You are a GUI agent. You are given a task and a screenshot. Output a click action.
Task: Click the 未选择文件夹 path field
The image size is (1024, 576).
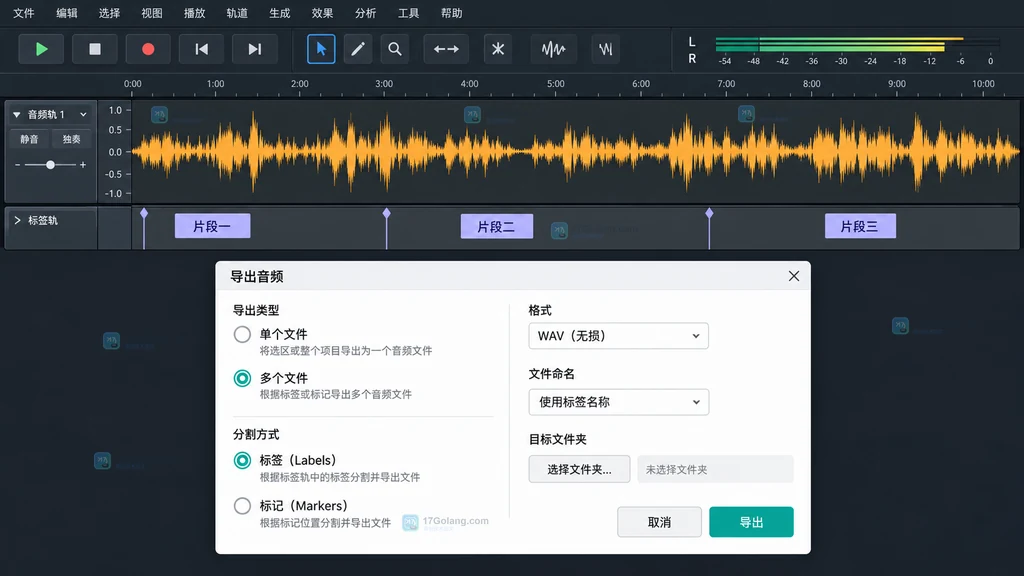click(715, 469)
